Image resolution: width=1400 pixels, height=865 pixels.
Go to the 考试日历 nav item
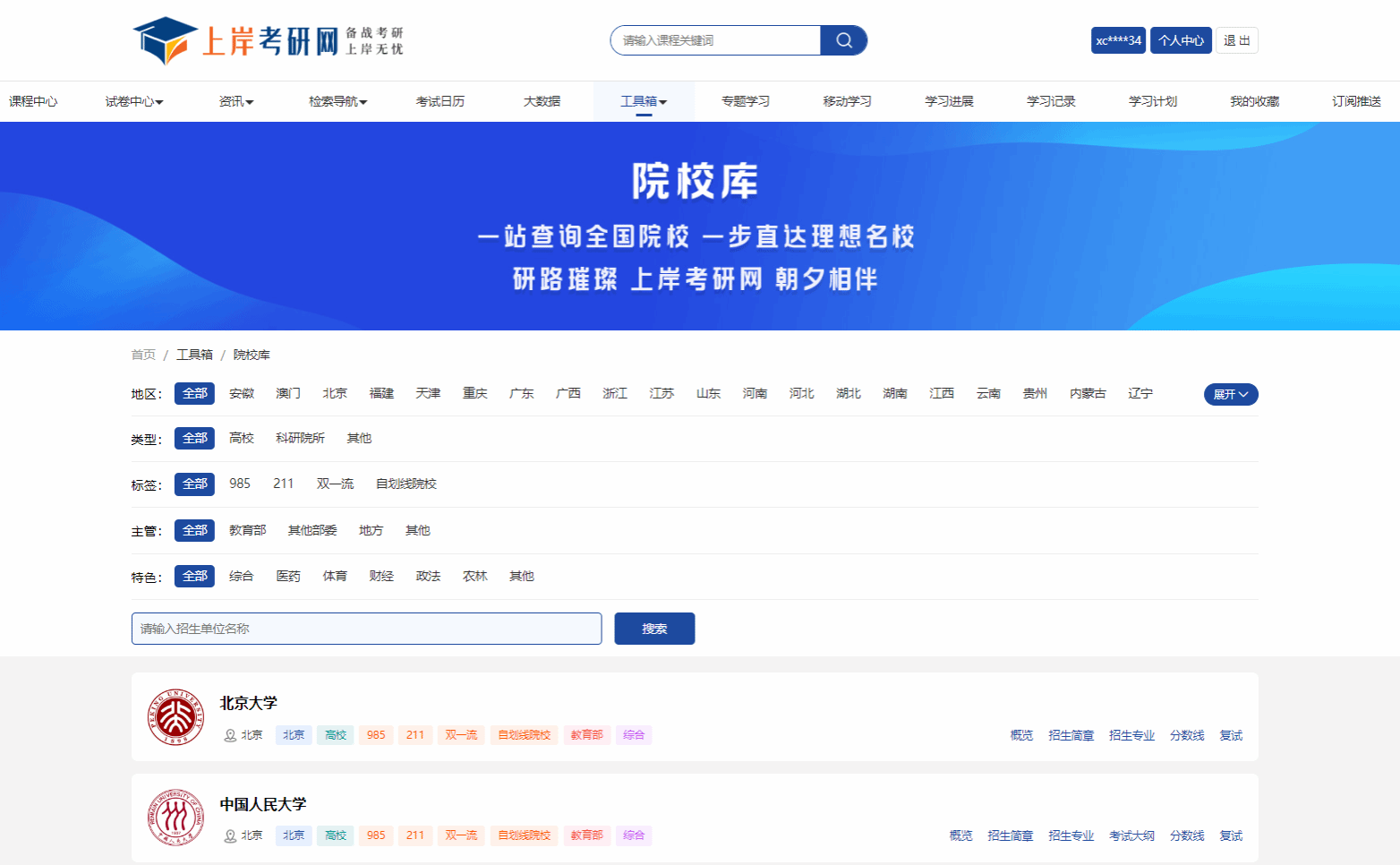(x=440, y=101)
